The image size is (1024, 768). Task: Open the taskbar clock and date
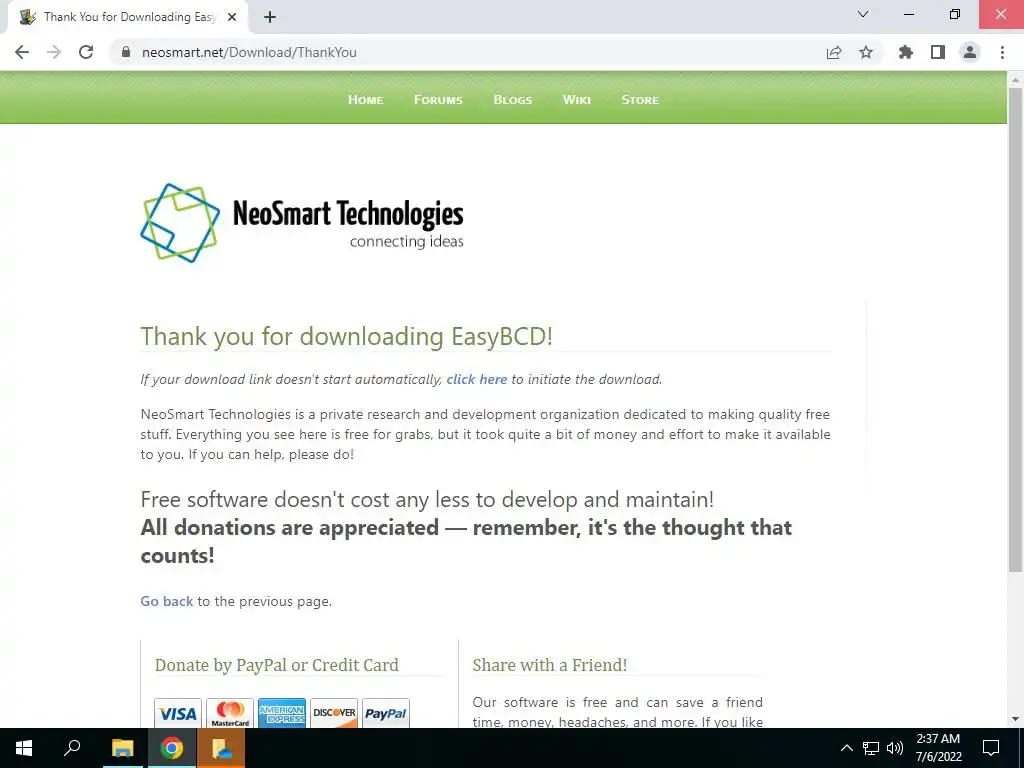pyautogui.click(x=938, y=748)
